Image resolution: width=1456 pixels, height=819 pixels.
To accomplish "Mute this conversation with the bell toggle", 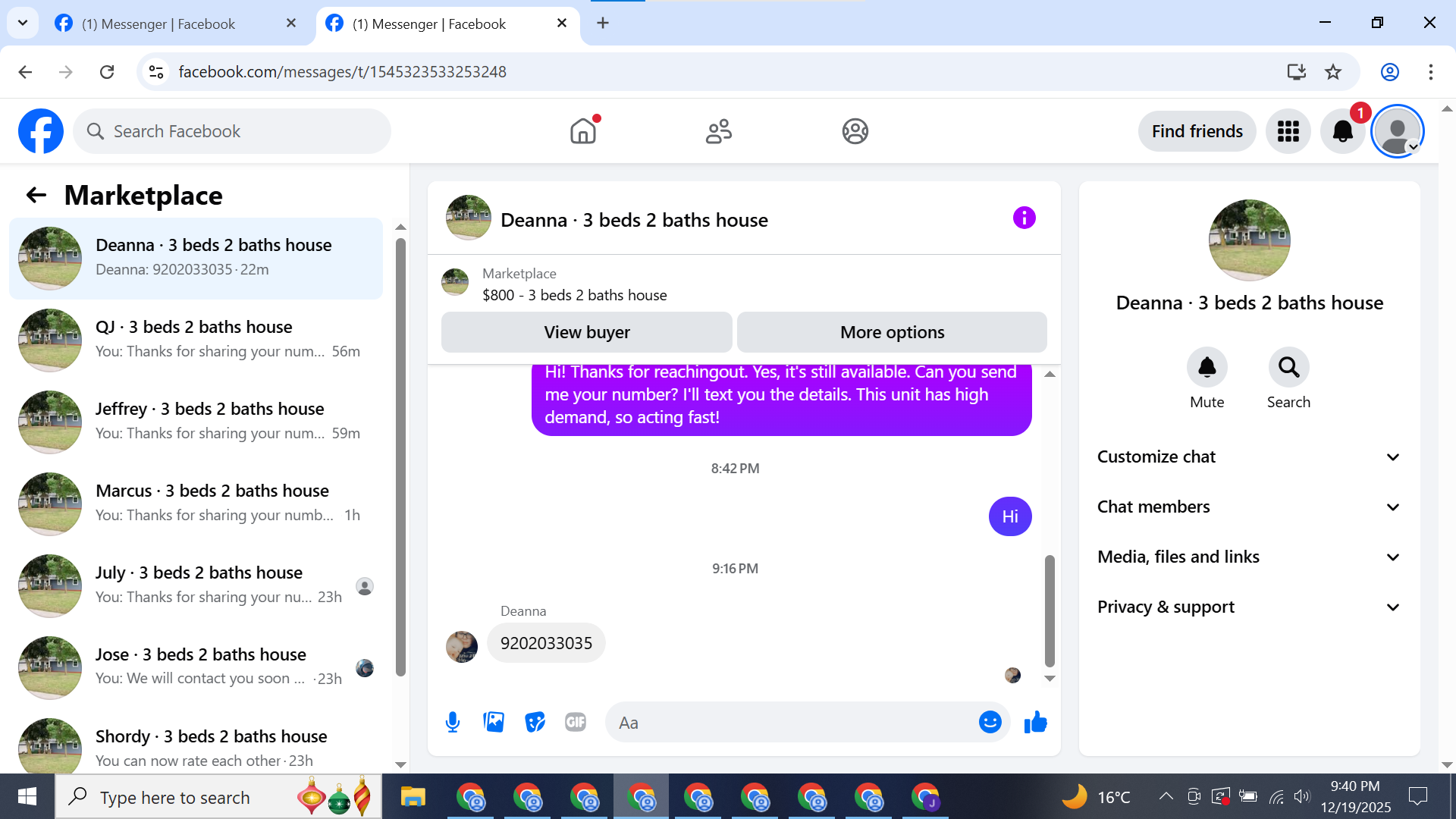I will (1207, 368).
